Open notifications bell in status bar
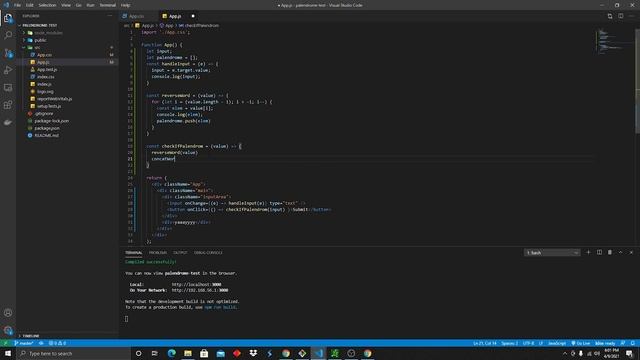 633,343
